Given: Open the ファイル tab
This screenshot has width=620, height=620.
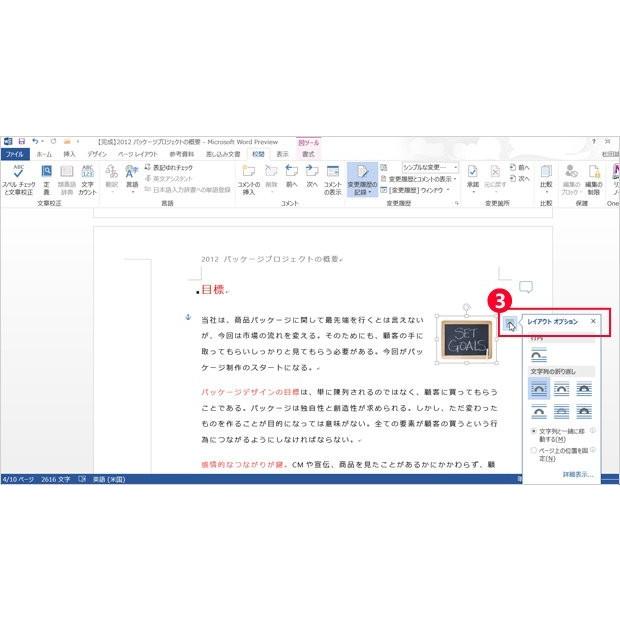Looking at the screenshot, I should (x=14, y=154).
